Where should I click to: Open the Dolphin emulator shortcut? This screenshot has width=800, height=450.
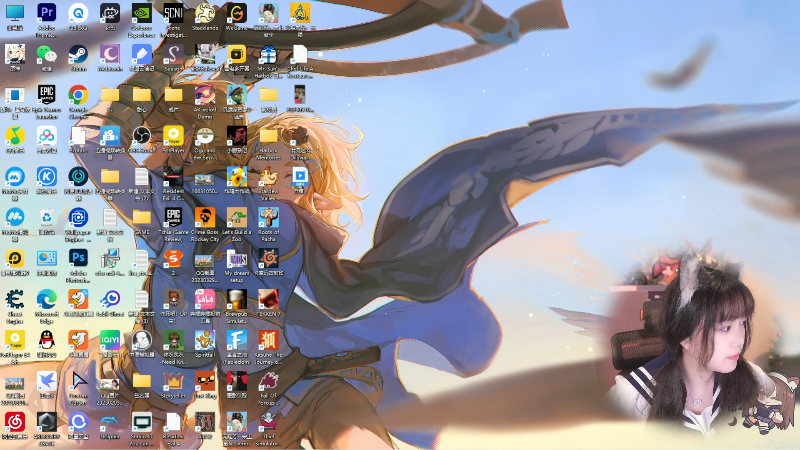pos(110,422)
